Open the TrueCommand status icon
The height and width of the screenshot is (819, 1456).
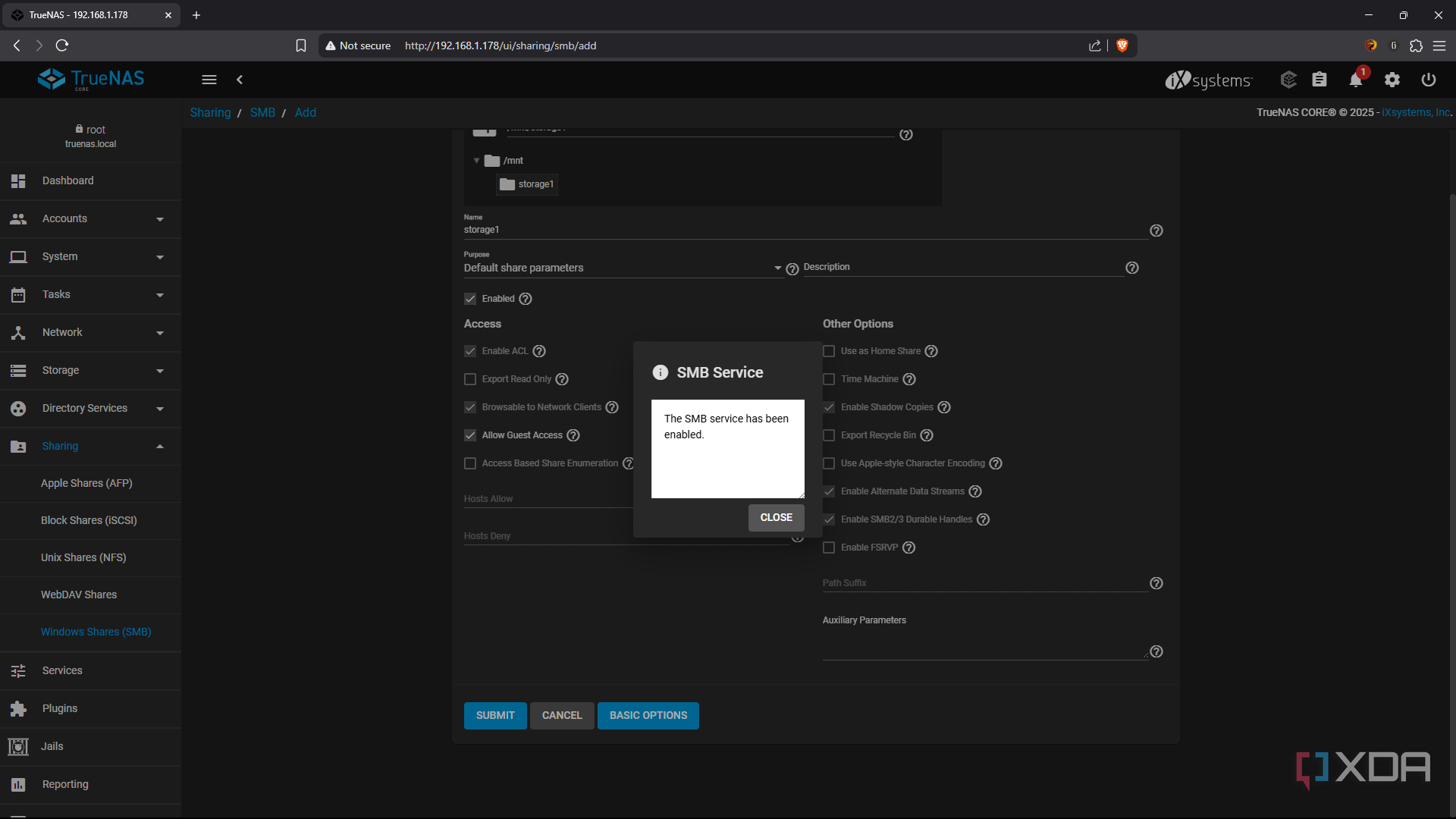click(1288, 80)
